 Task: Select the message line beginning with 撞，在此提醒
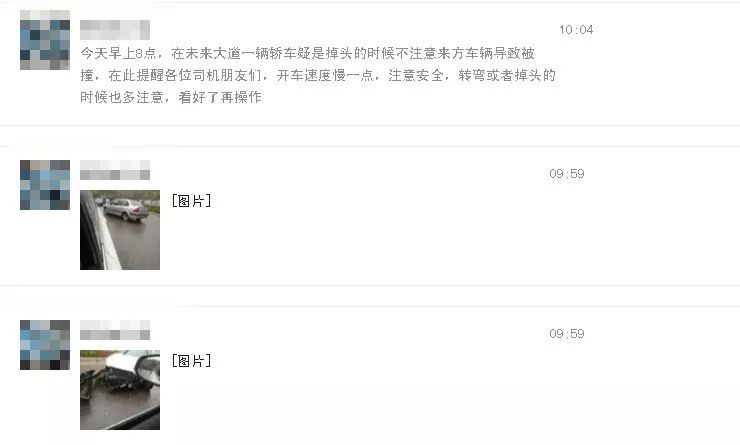318,75
